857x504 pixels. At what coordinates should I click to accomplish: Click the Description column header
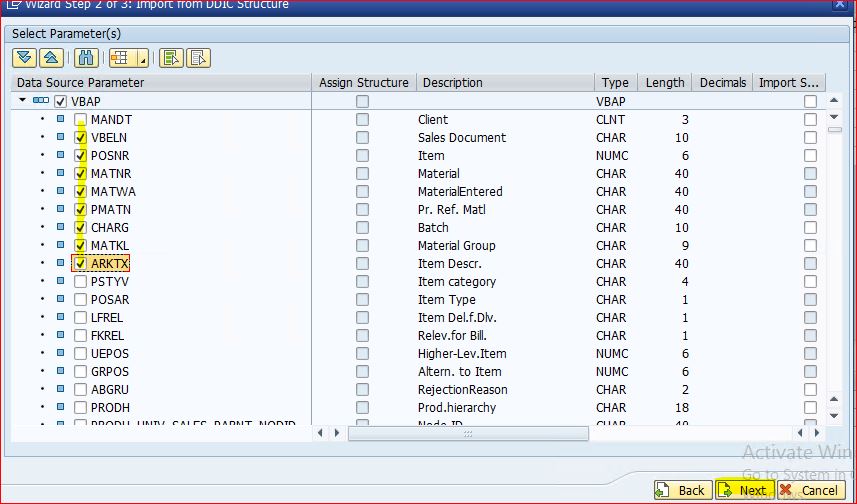coord(451,83)
